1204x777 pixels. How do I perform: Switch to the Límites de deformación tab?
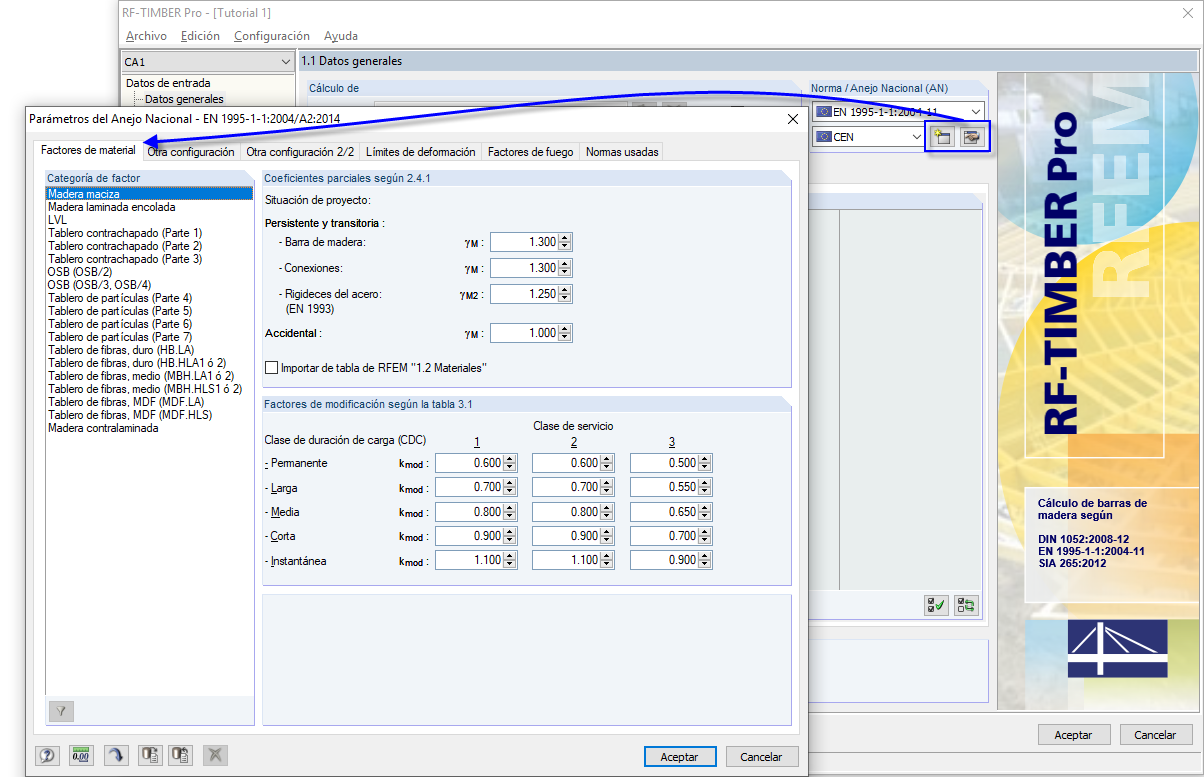click(x=421, y=152)
